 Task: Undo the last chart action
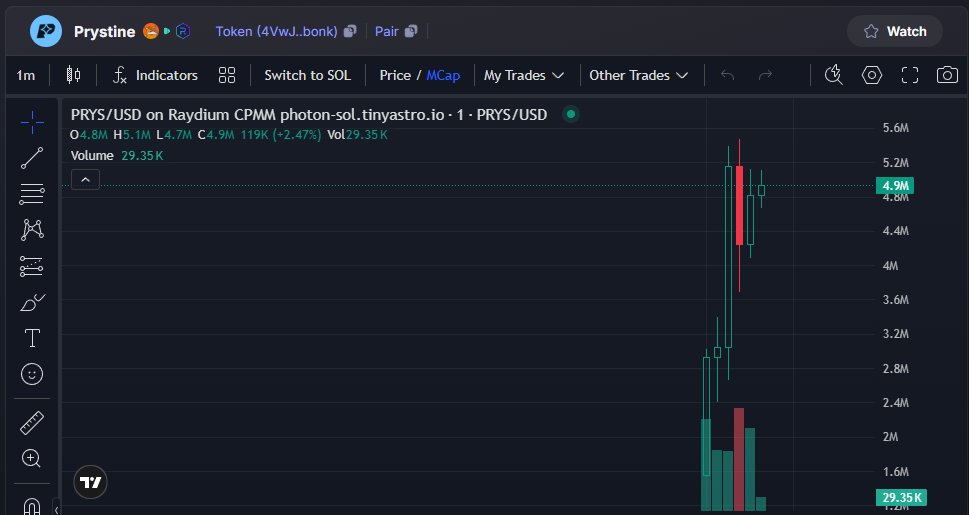coord(728,75)
